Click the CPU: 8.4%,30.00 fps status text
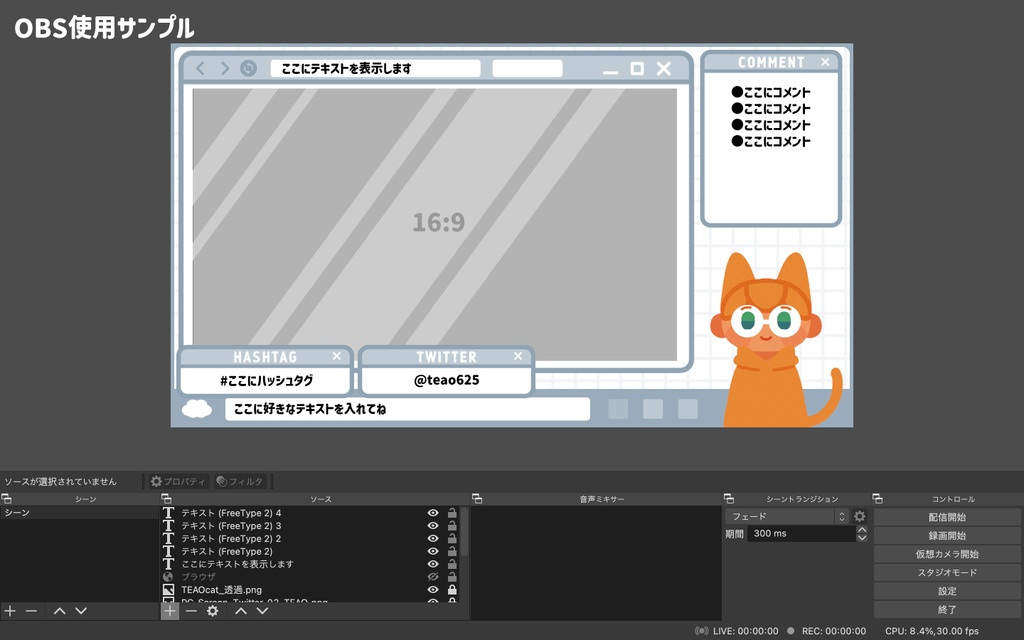 (932, 632)
